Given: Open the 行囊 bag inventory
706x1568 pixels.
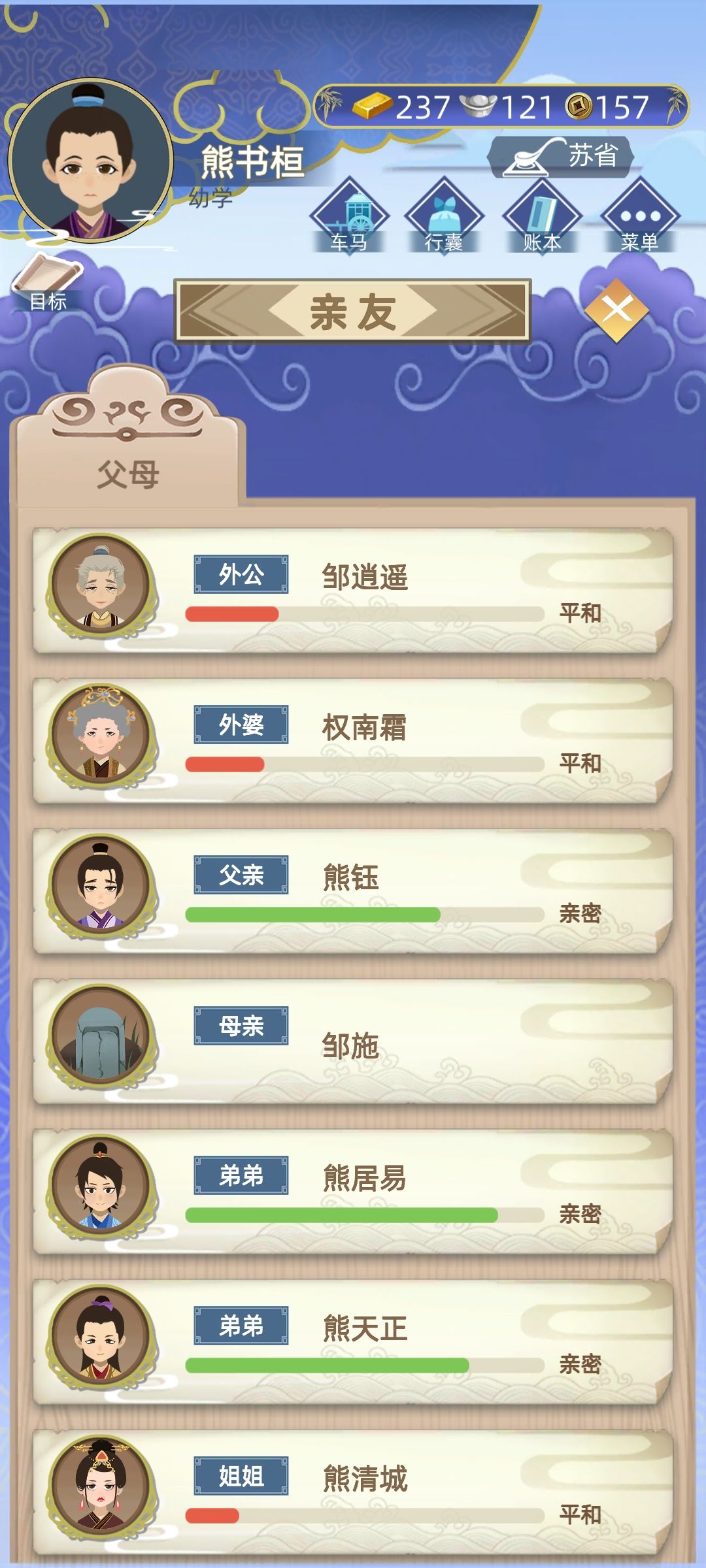Looking at the screenshot, I should pos(444,217).
